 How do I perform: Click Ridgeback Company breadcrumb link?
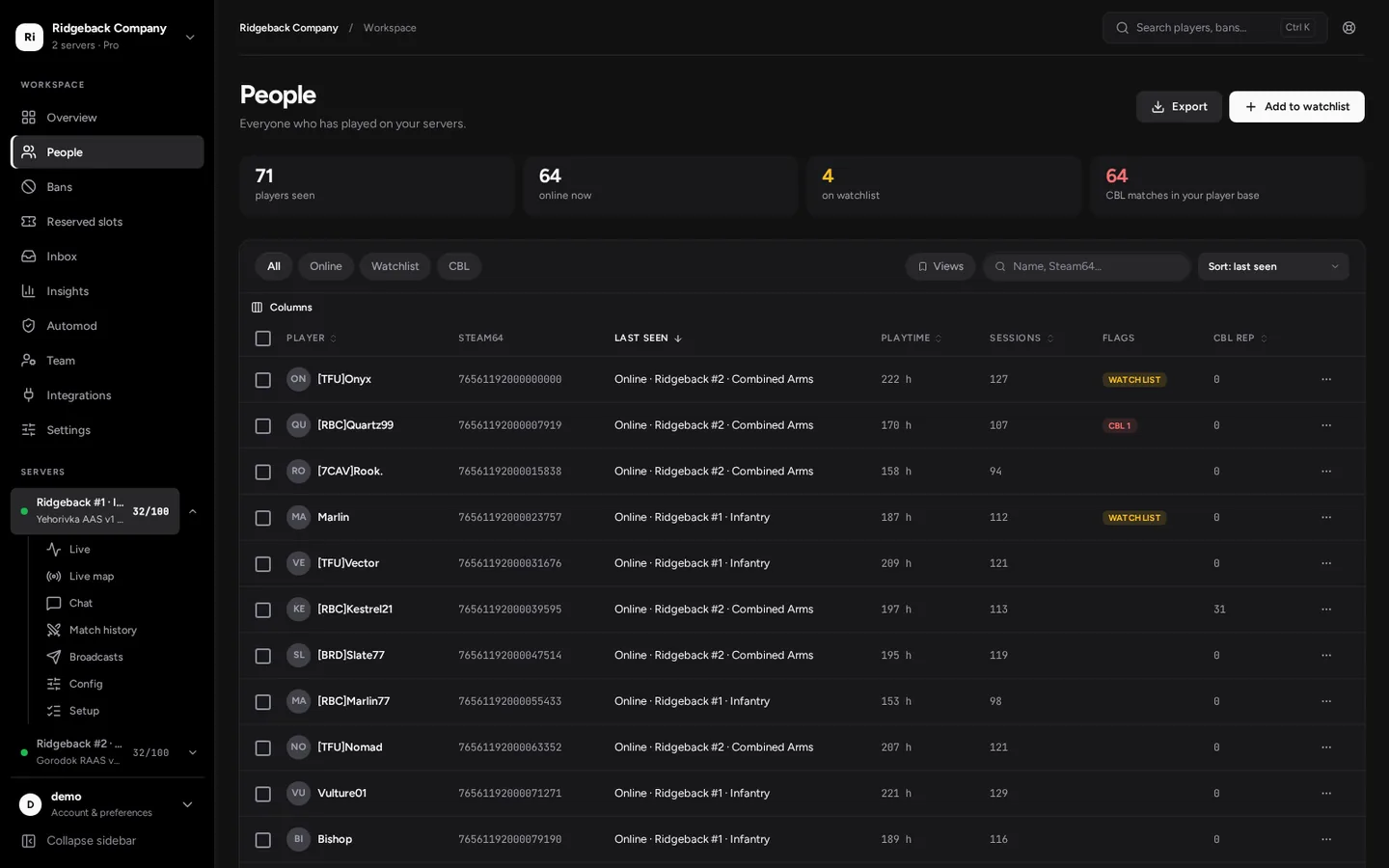click(x=288, y=28)
